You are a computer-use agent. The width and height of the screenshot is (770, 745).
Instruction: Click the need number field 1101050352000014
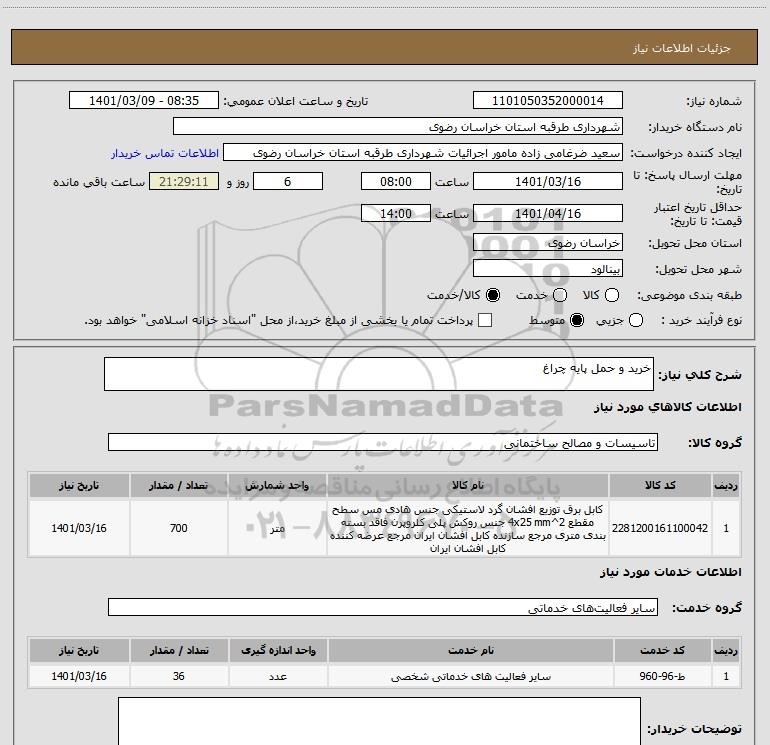pos(548,101)
